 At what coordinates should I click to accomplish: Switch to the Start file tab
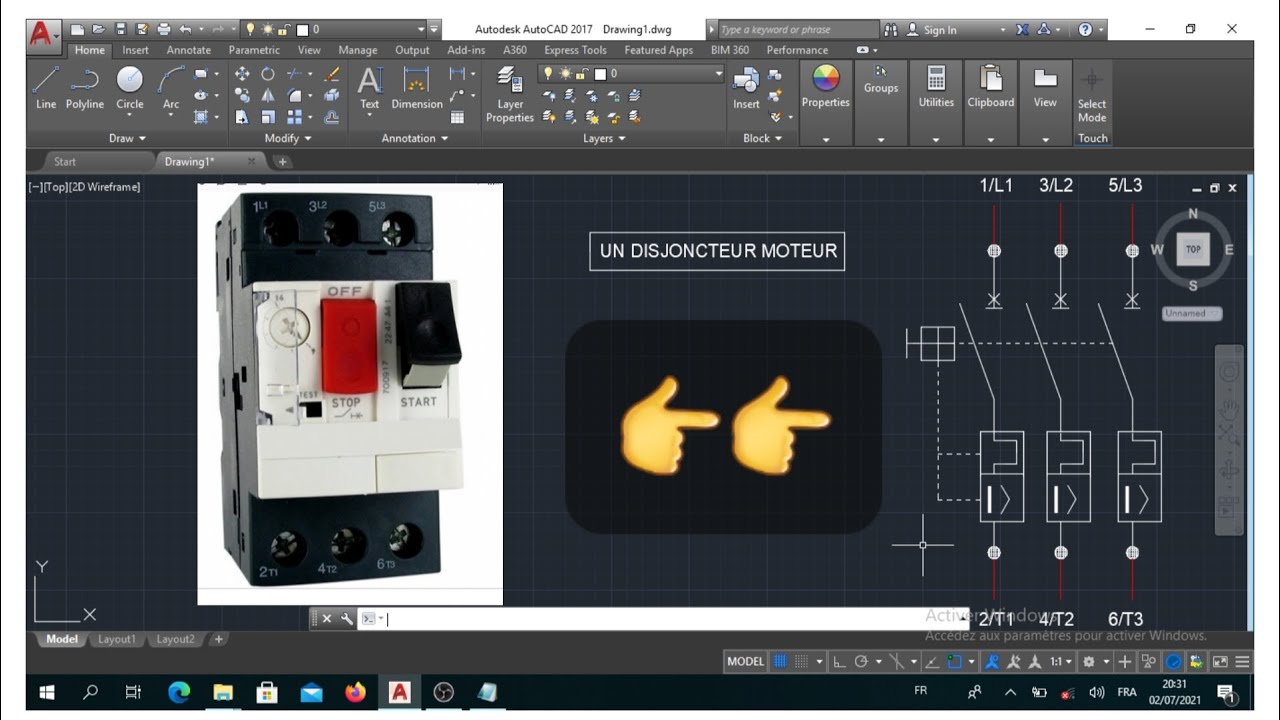[x=65, y=161]
